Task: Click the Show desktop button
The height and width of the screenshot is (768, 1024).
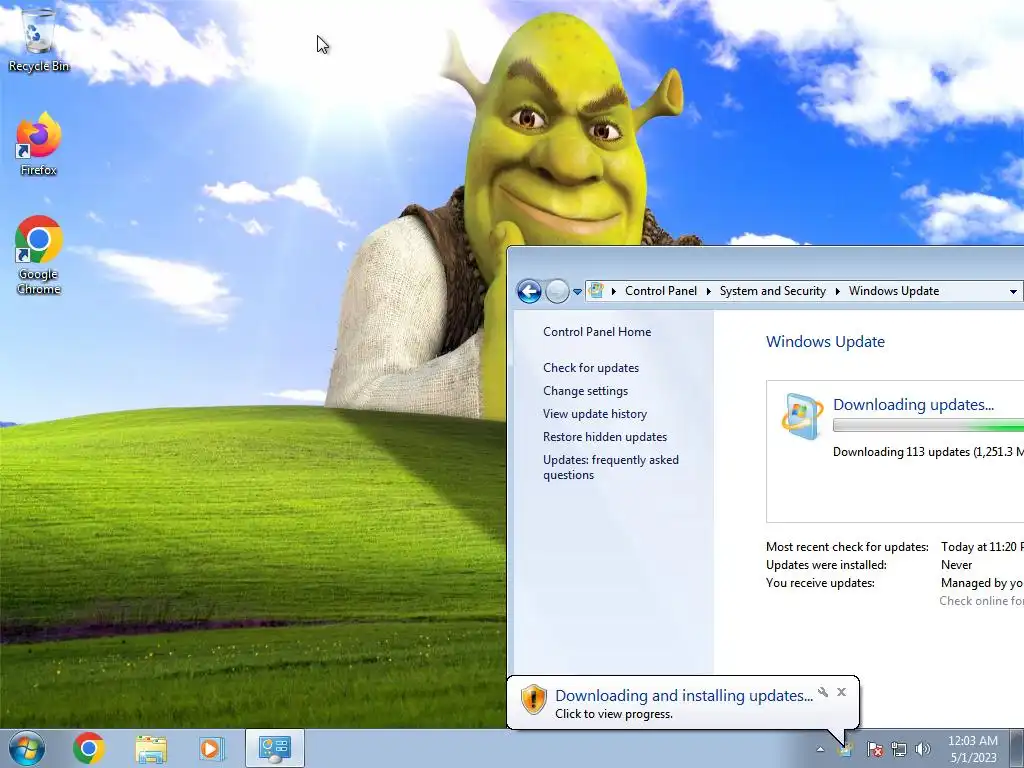Action: pos(1018,749)
